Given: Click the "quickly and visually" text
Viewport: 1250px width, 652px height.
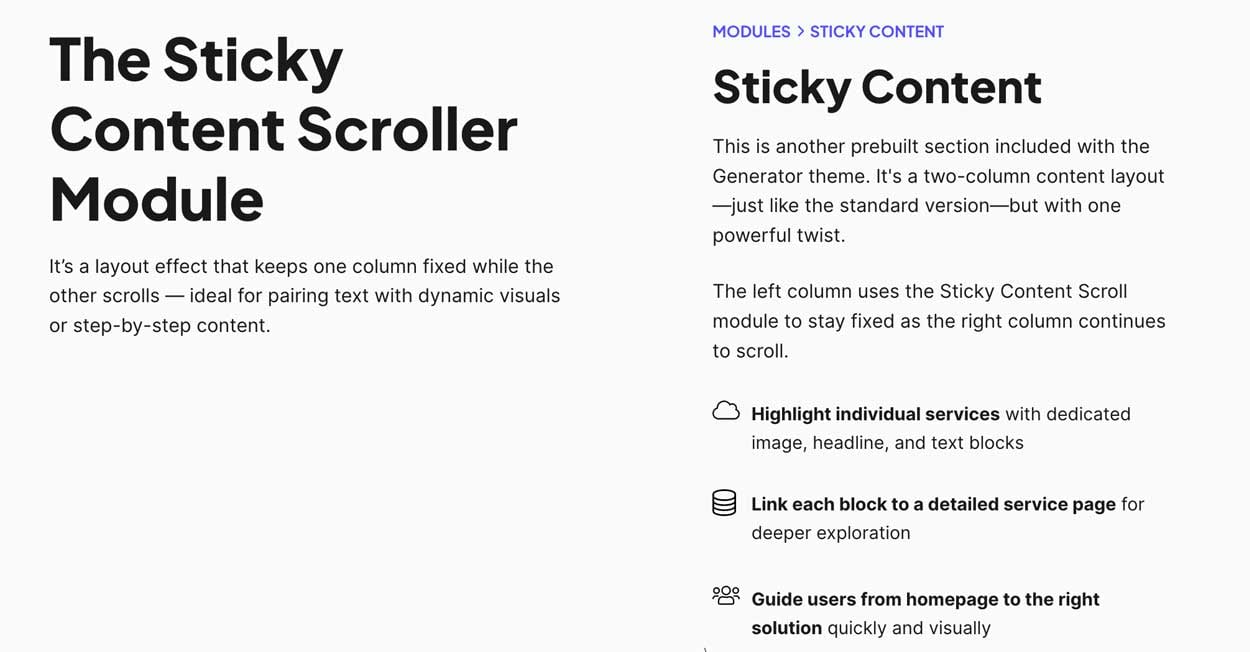Looking at the screenshot, I should click(x=908, y=628).
